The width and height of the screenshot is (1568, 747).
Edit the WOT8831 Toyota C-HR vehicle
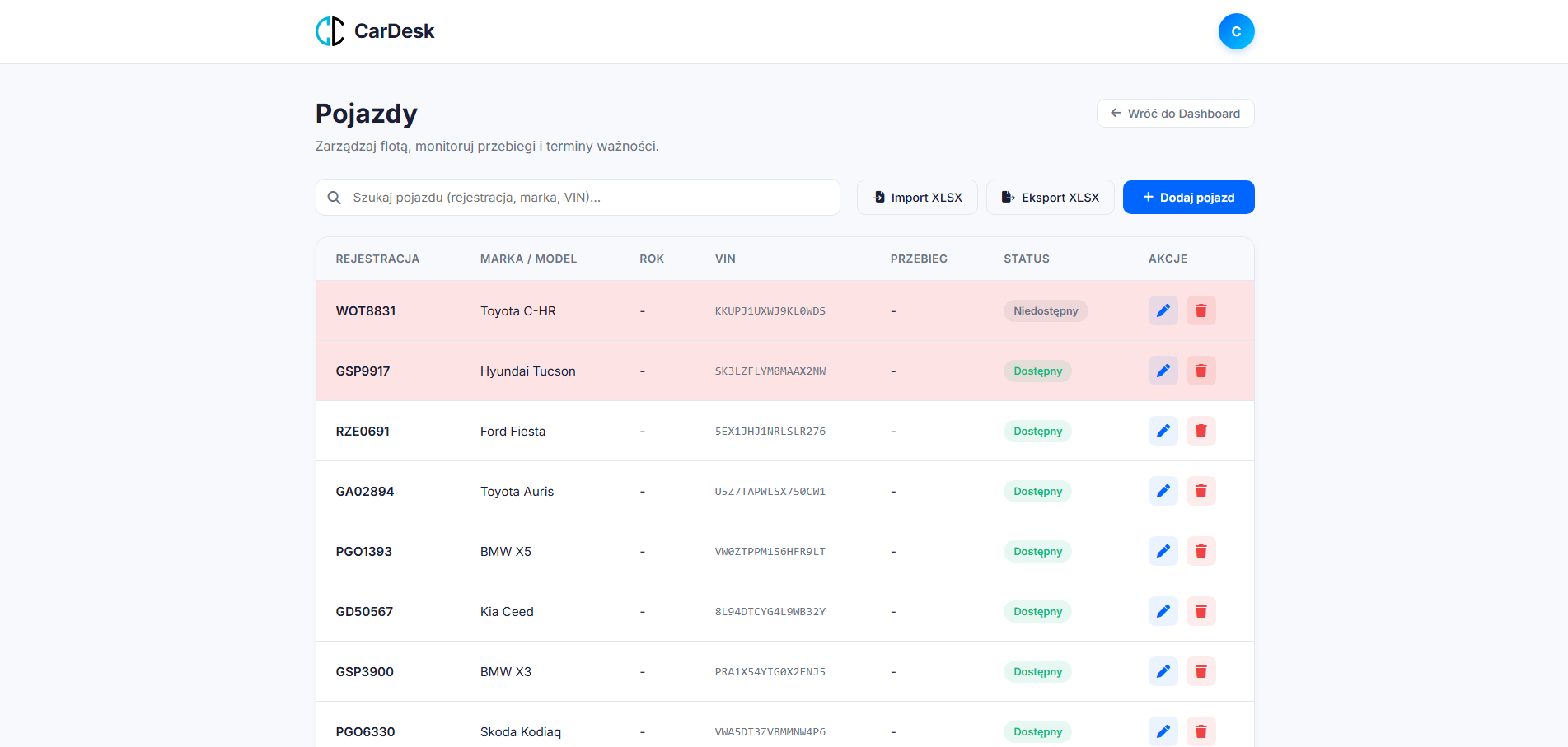(1163, 310)
